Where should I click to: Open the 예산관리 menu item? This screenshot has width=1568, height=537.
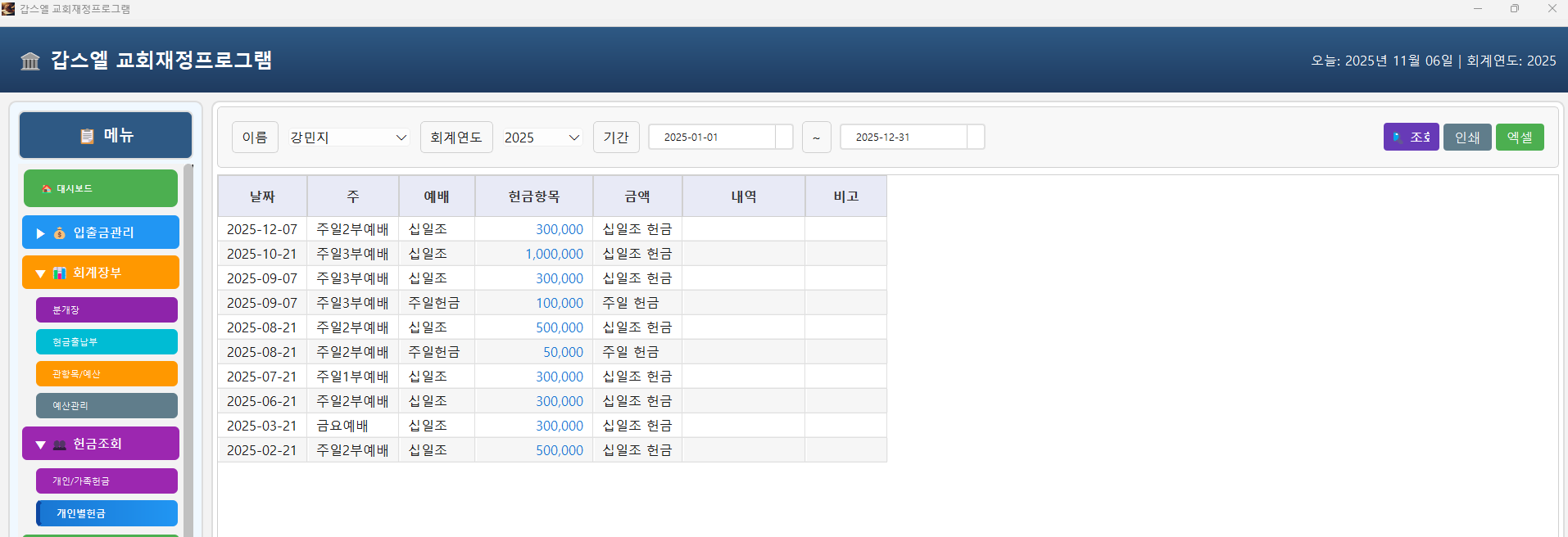[106, 406]
